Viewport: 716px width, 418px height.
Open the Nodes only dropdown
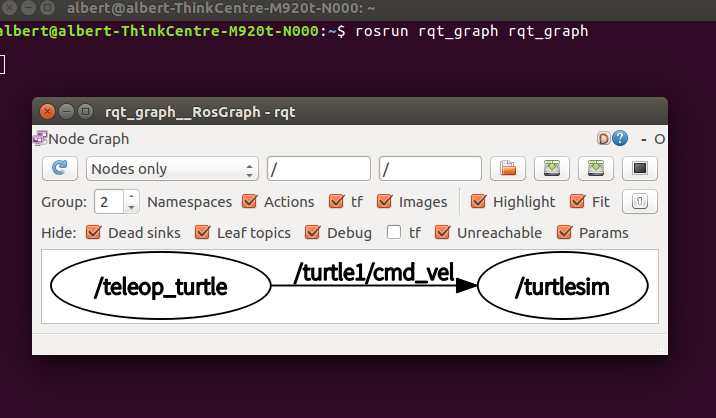172,169
